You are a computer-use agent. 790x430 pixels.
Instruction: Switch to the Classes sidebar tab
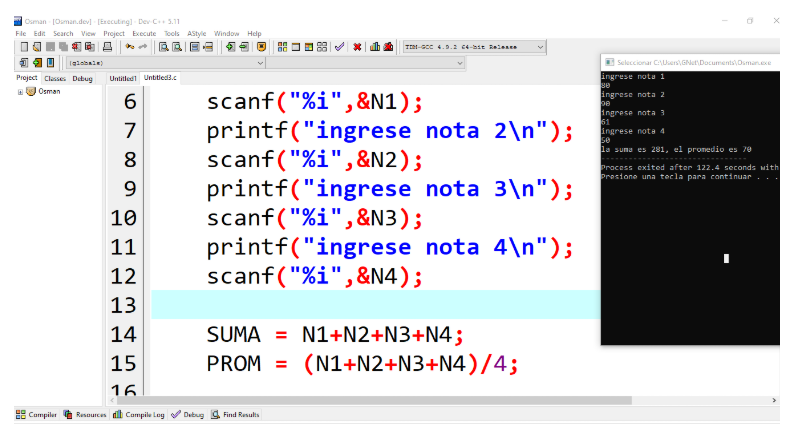tap(55, 78)
